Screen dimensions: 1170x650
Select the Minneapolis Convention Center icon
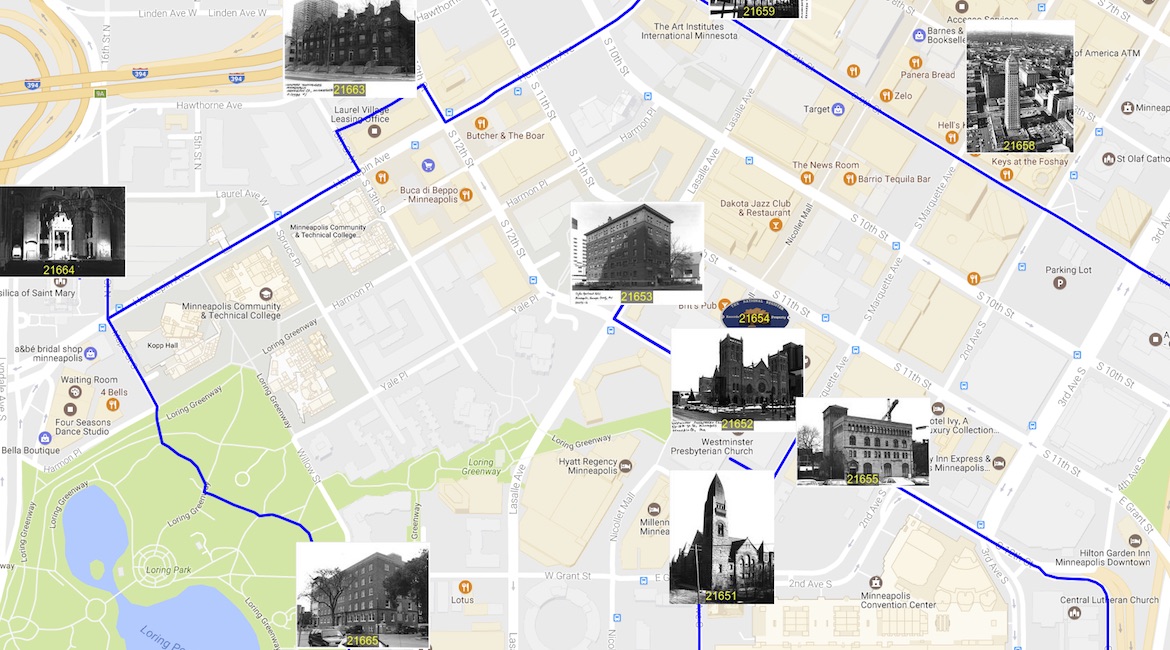876,582
